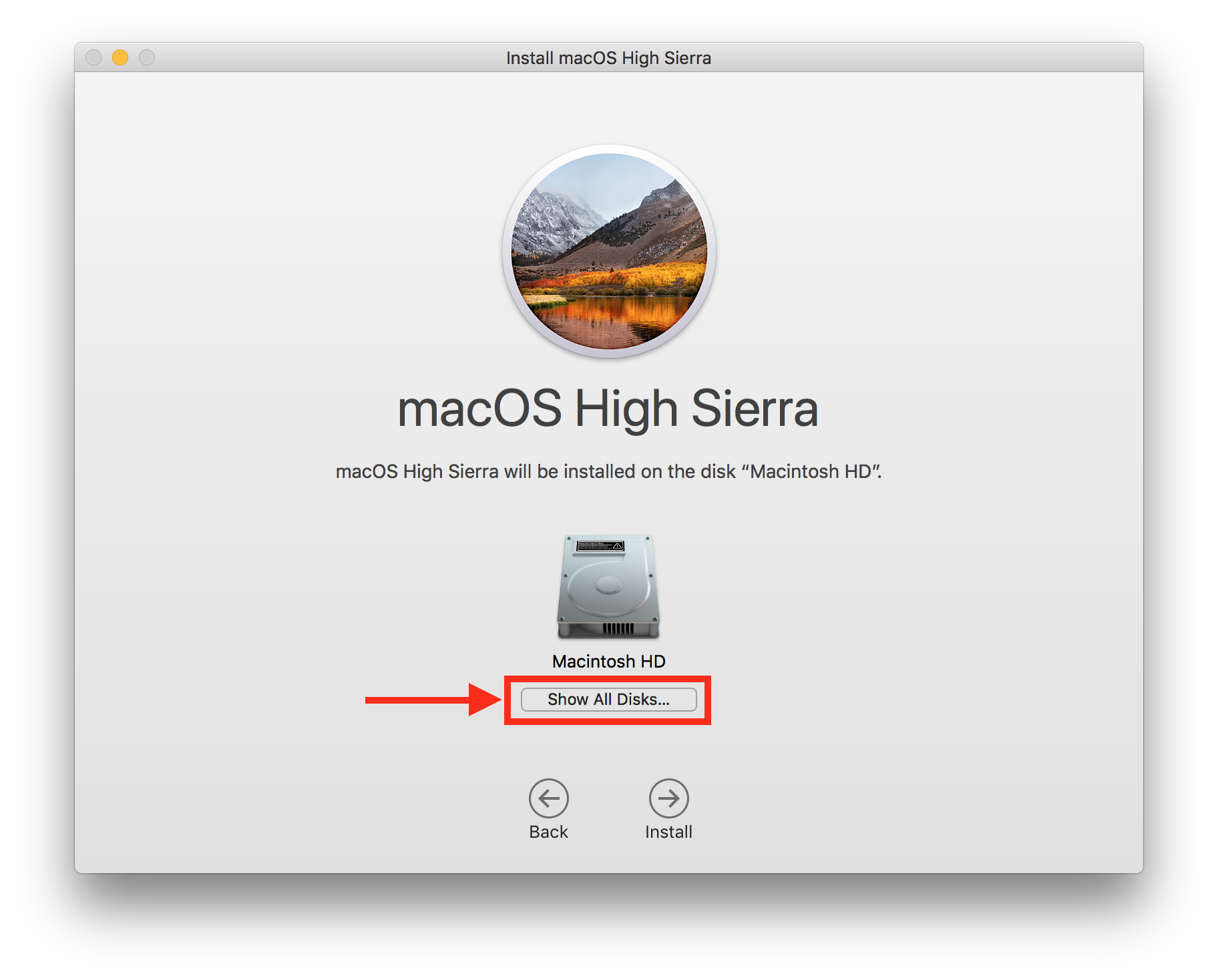Click the "will be installed on the disk" message
This screenshot has width=1218, height=980.
point(608,471)
